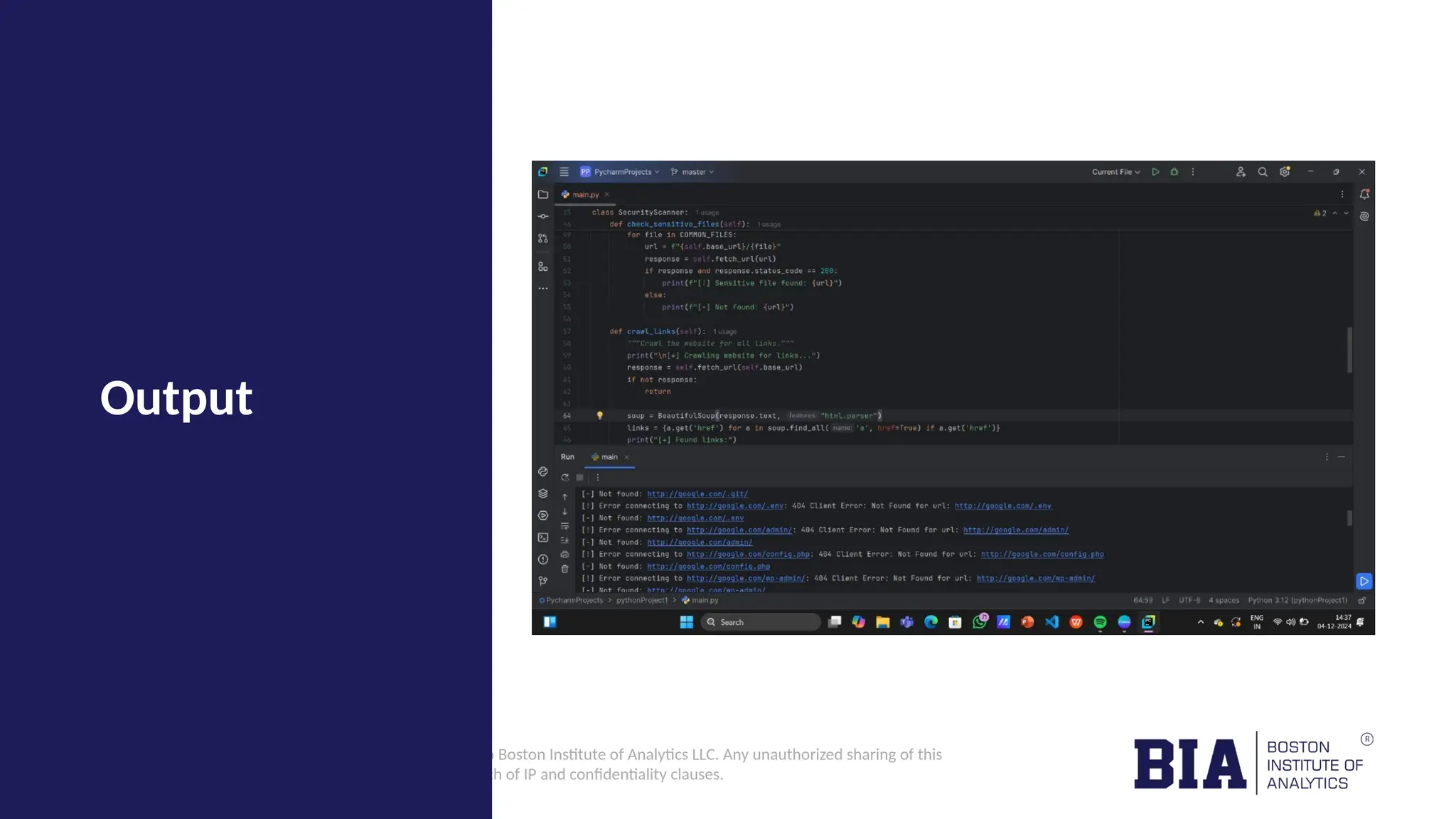Open Python Packages layers icon
This screenshot has height=819, width=1456.
coord(543,493)
